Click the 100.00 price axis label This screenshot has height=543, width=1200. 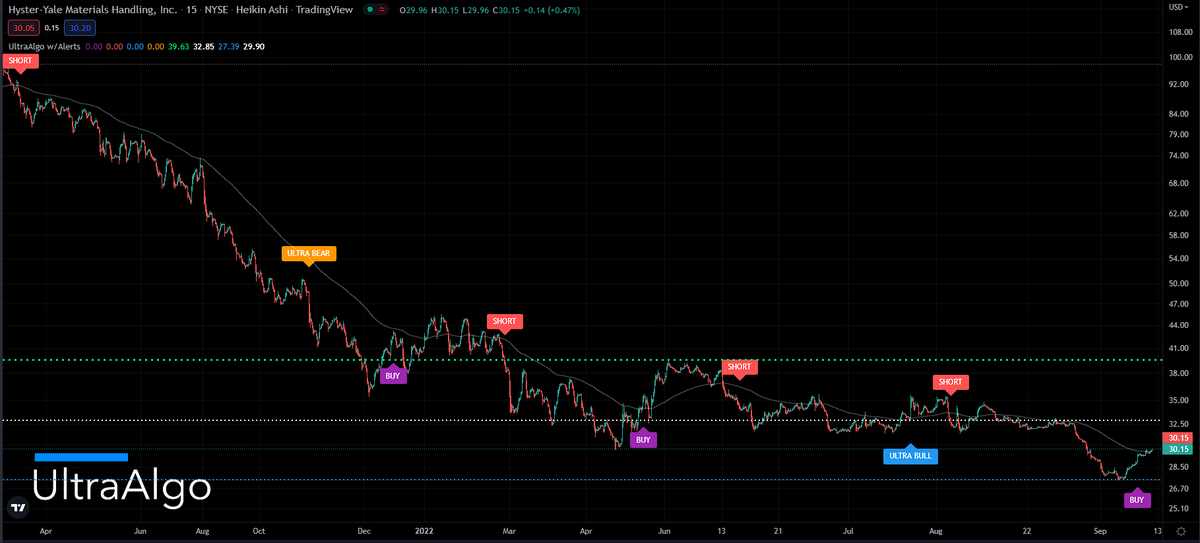coord(1178,57)
